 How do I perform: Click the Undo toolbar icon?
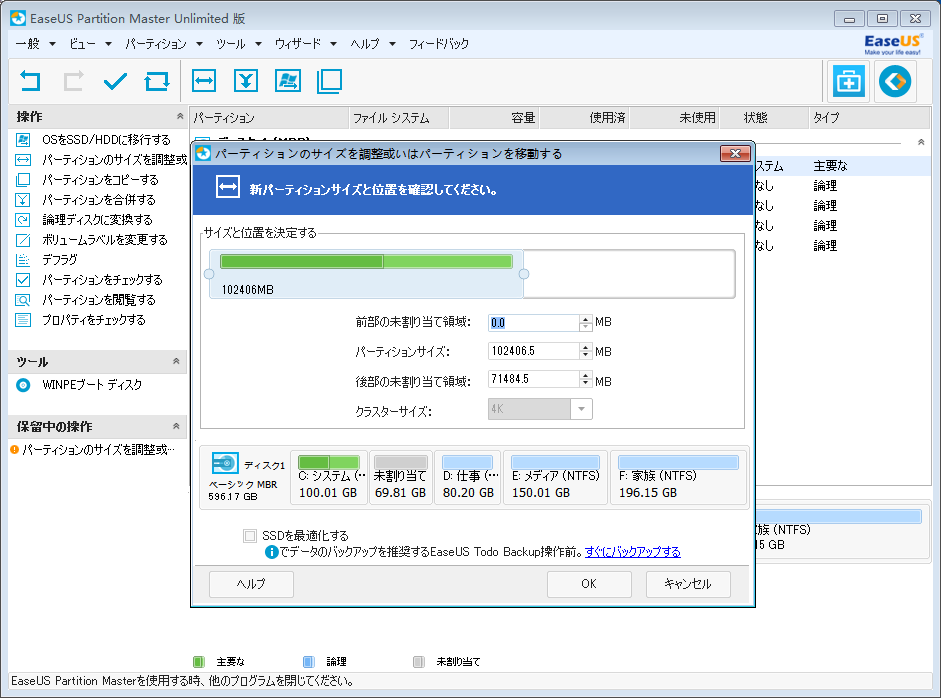click(x=30, y=81)
